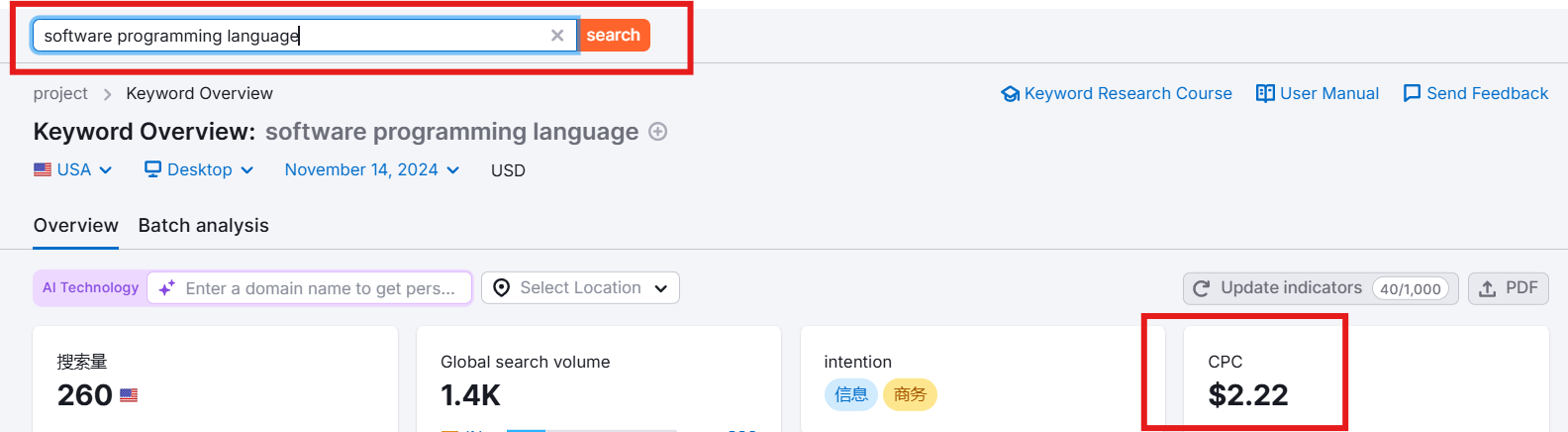Click the US flag beside 260
The width and height of the screenshot is (1568, 432).
129,395
